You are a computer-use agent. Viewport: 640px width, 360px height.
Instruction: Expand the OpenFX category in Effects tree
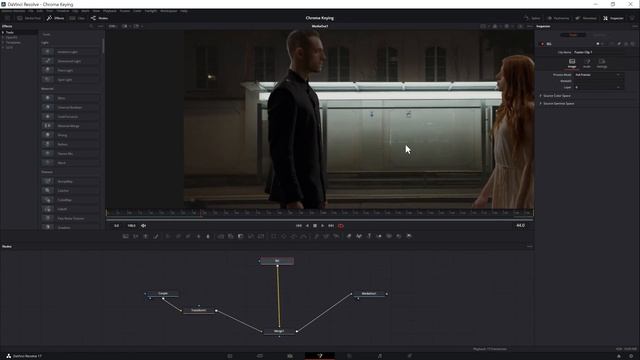3,37
